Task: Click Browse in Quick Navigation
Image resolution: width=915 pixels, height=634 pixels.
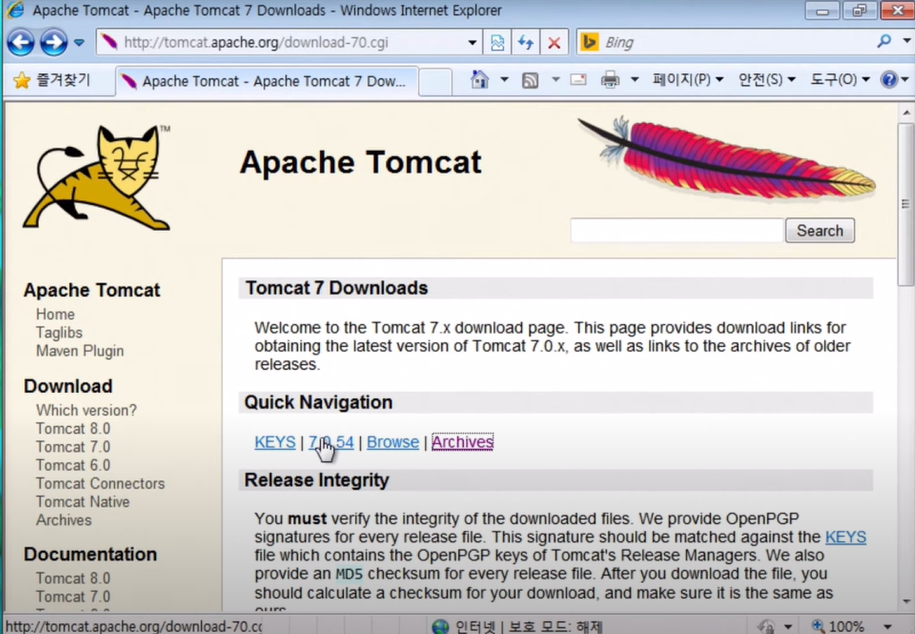Action: point(393,443)
